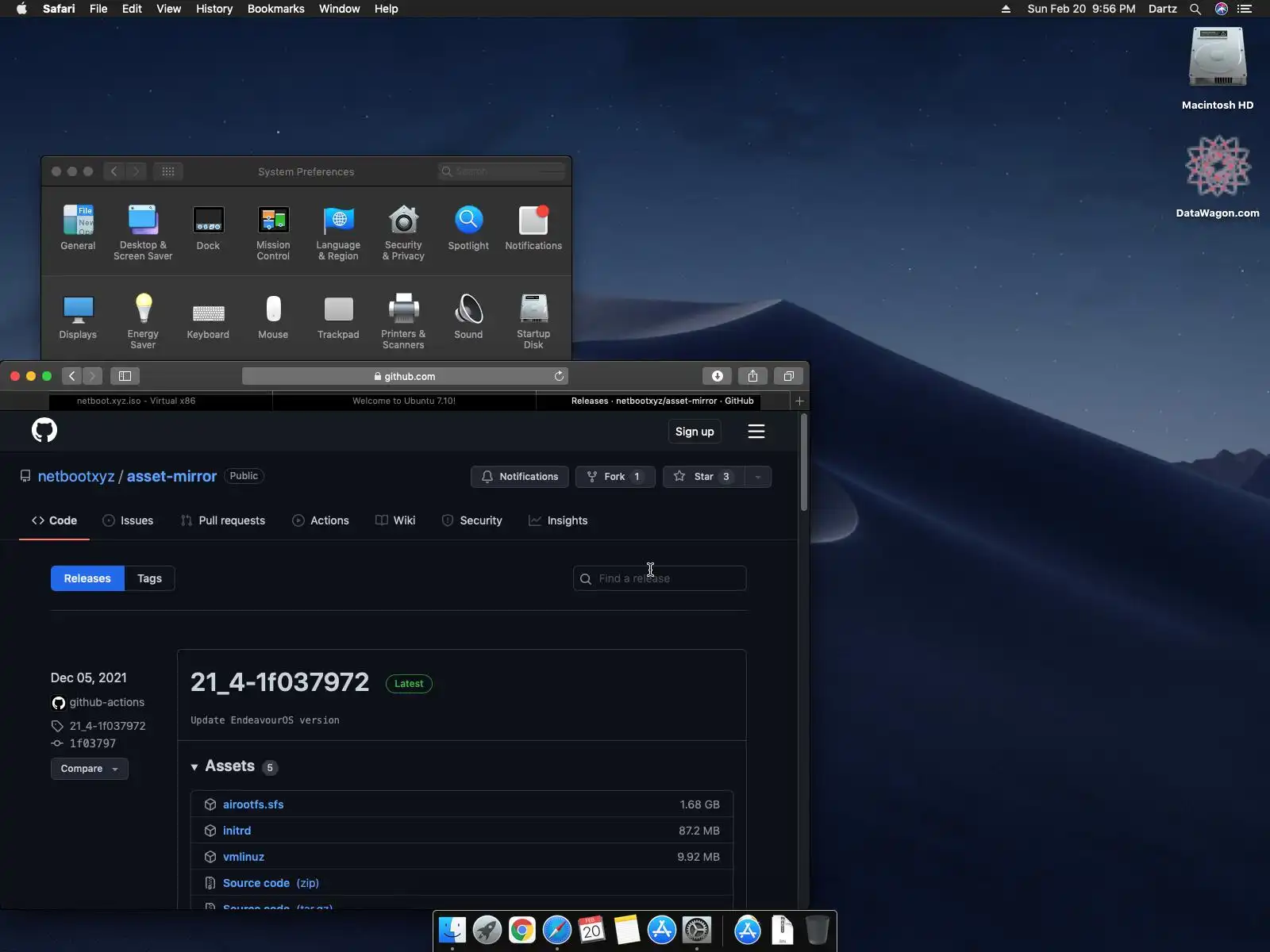
Task: Open the Compare dropdown
Action: coord(90,769)
